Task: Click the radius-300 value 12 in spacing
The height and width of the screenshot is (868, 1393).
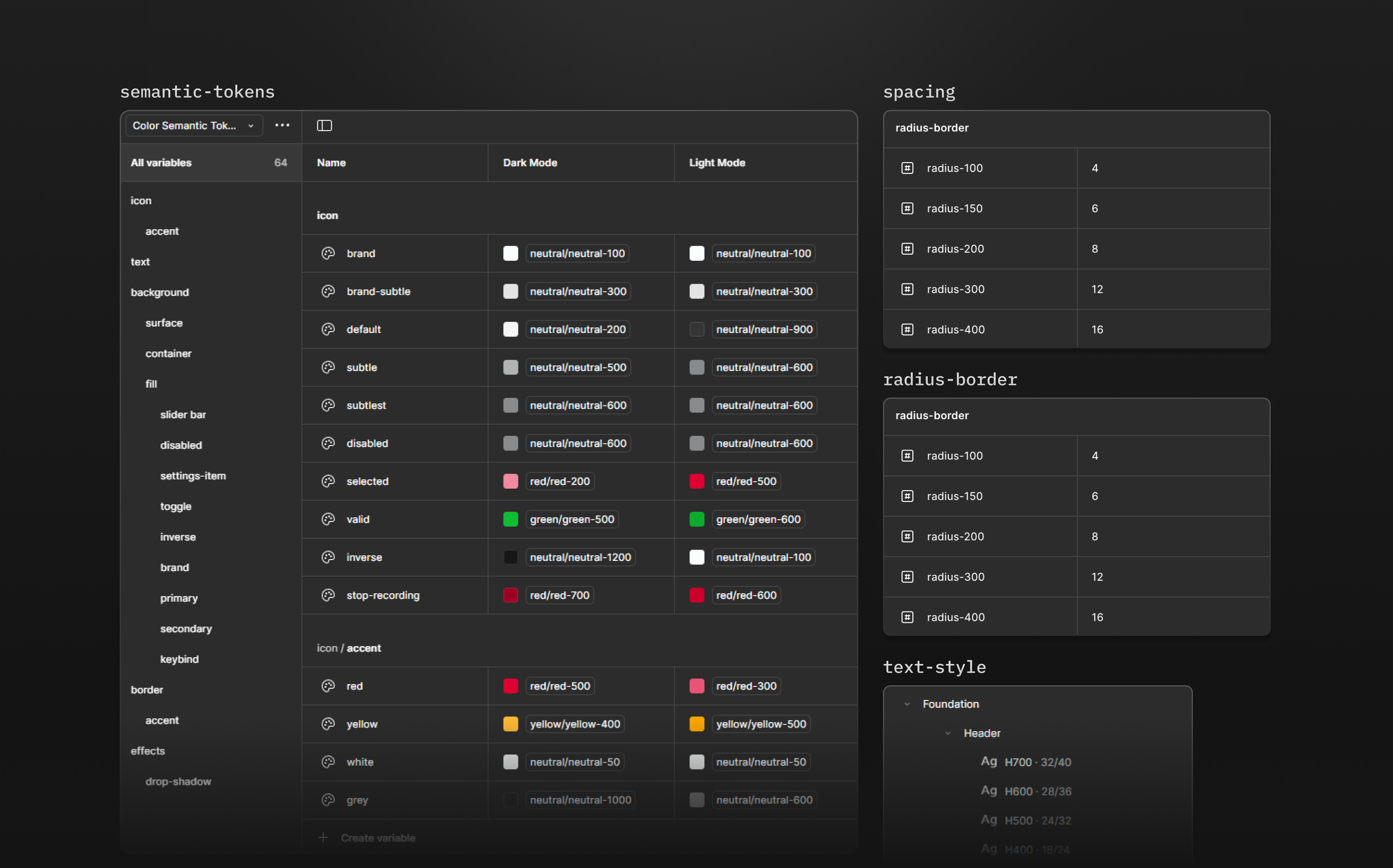Action: pos(1097,289)
